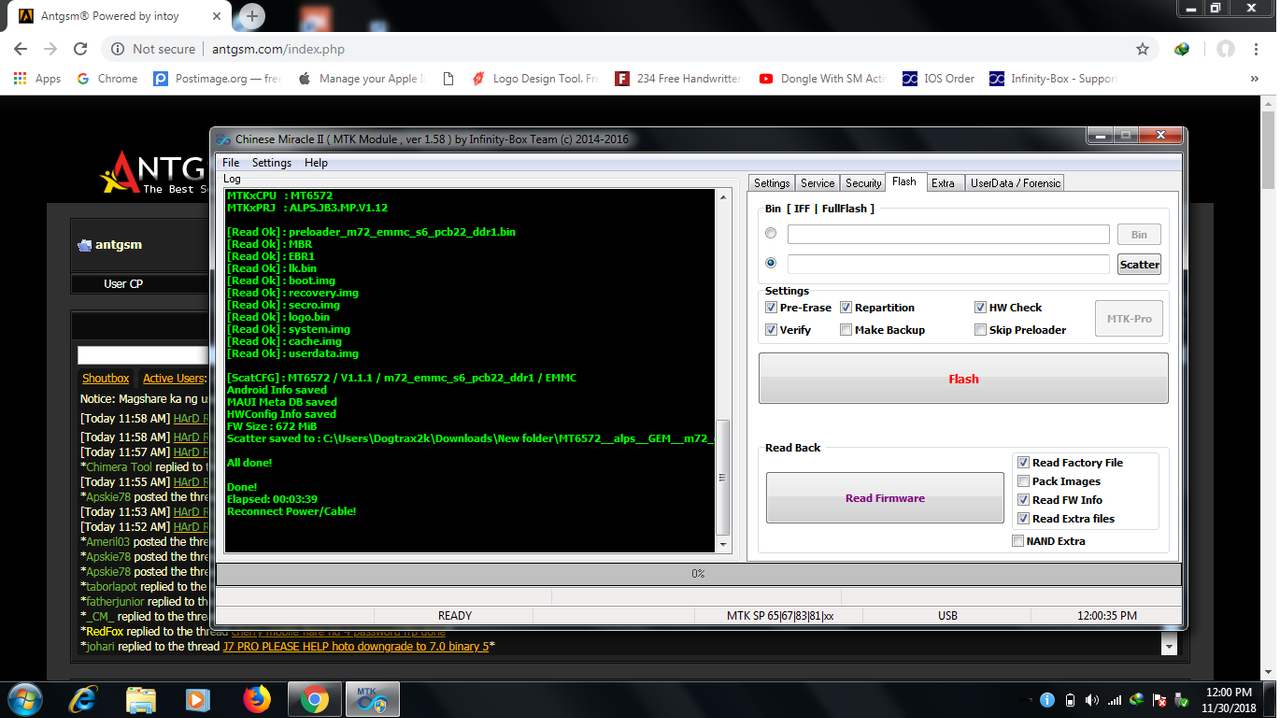Enable the Pack Images checkbox
Viewport: 1280px width, 718px height.
click(1023, 481)
